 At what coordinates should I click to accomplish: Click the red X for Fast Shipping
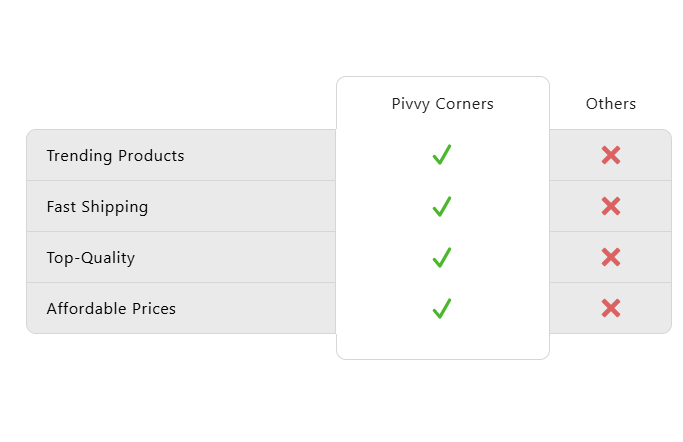click(x=611, y=206)
